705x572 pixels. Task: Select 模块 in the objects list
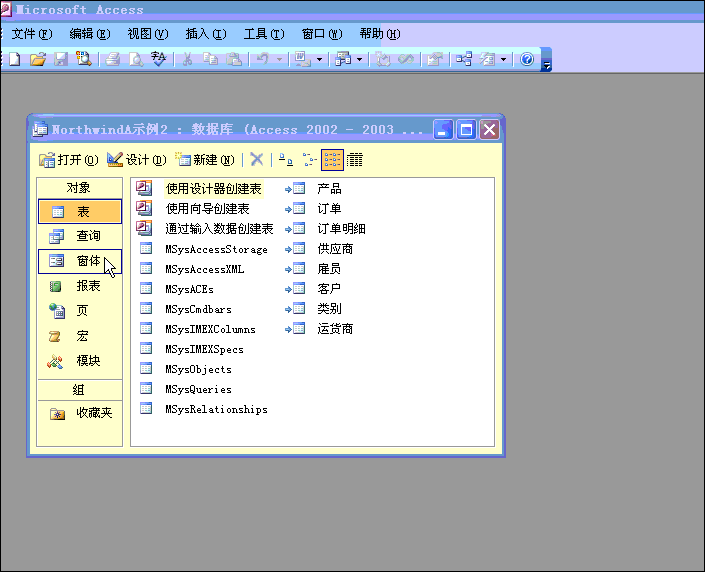coord(80,361)
